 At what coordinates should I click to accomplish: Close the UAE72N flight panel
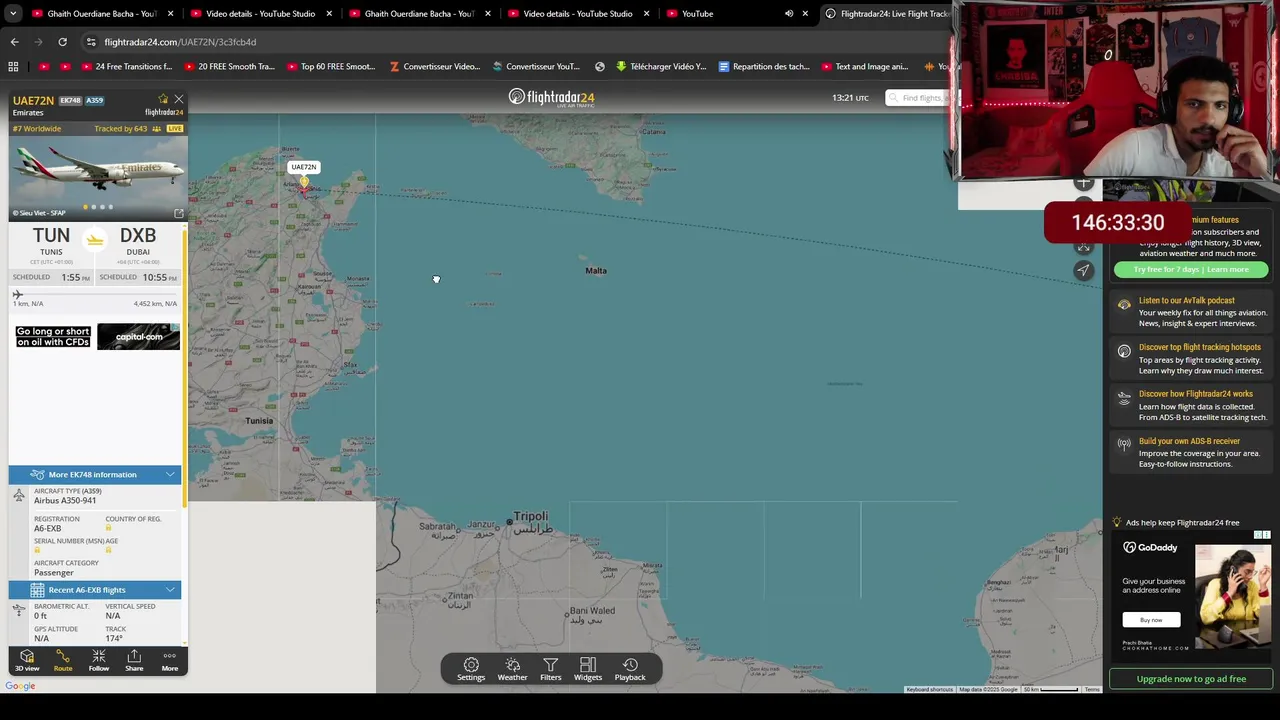(178, 99)
